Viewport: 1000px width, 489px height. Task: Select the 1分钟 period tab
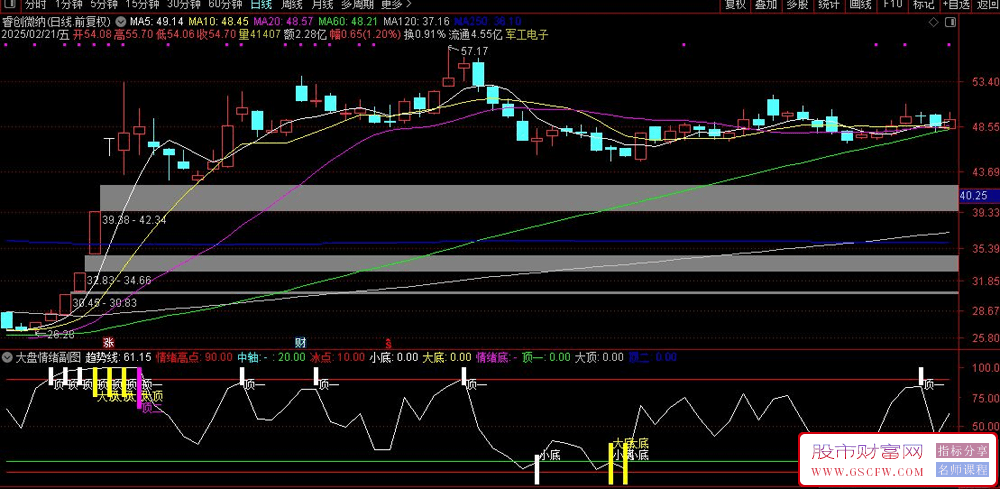[x=68, y=4]
